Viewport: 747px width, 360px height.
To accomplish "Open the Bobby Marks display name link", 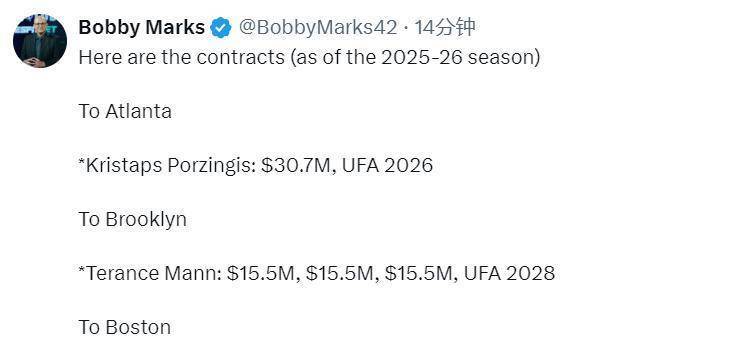I will [141, 28].
